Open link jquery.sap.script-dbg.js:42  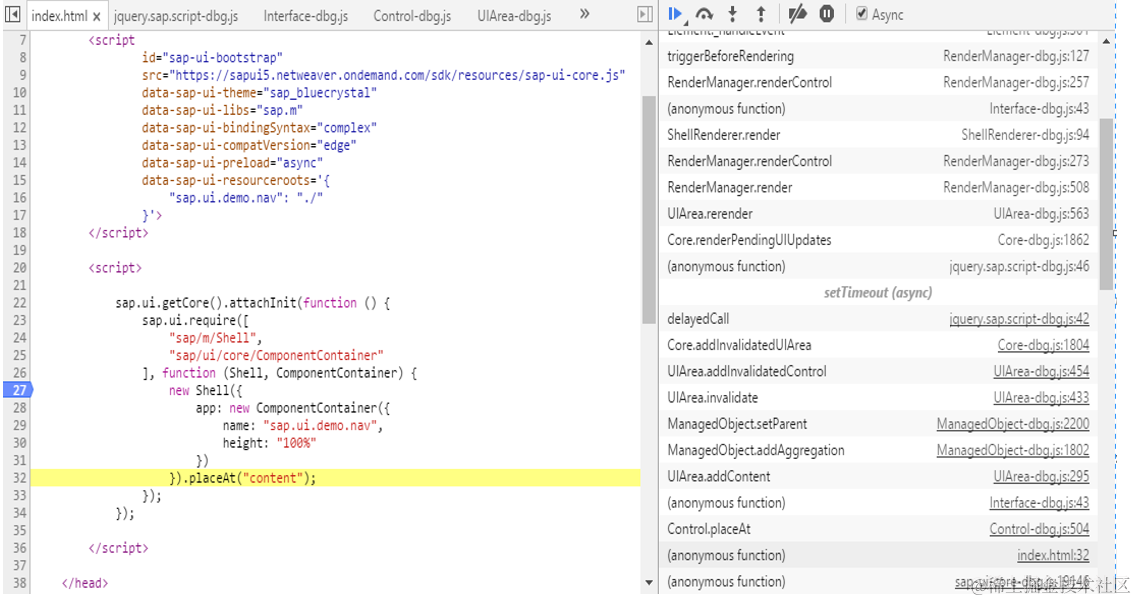point(1019,319)
